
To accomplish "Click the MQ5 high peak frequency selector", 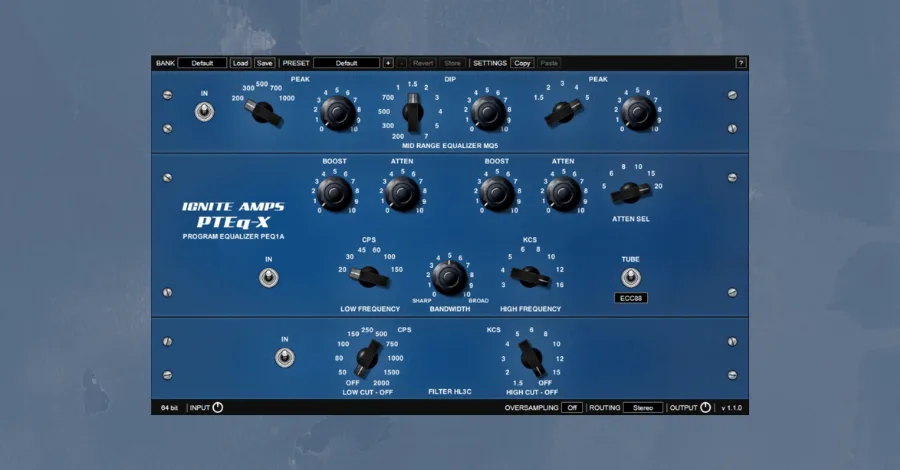I will [564, 111].
